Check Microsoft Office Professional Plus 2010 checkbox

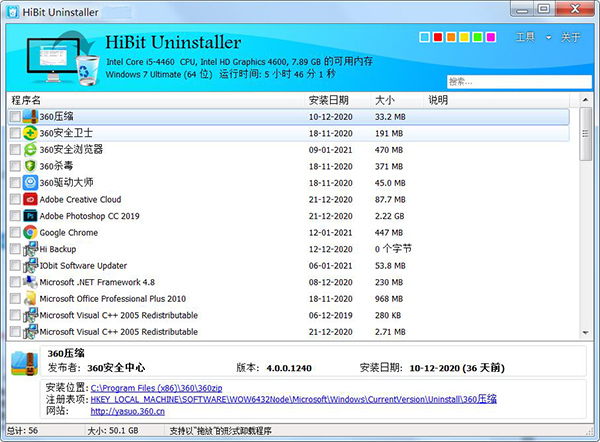click(x=15, y=298)
